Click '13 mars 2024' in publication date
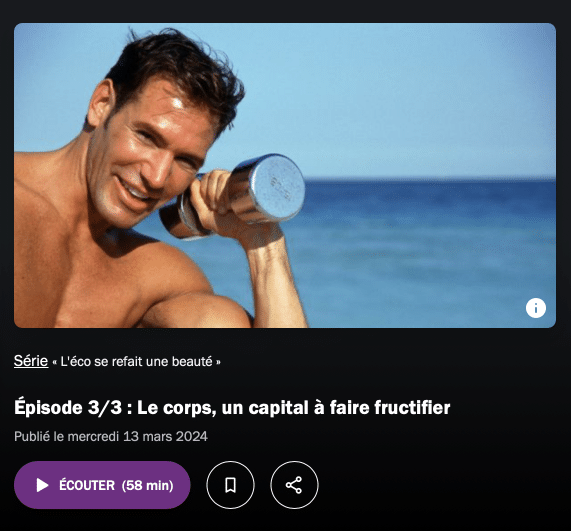Image resolution: width=571 pixels, height=531 pixels. tap(165, 436)
